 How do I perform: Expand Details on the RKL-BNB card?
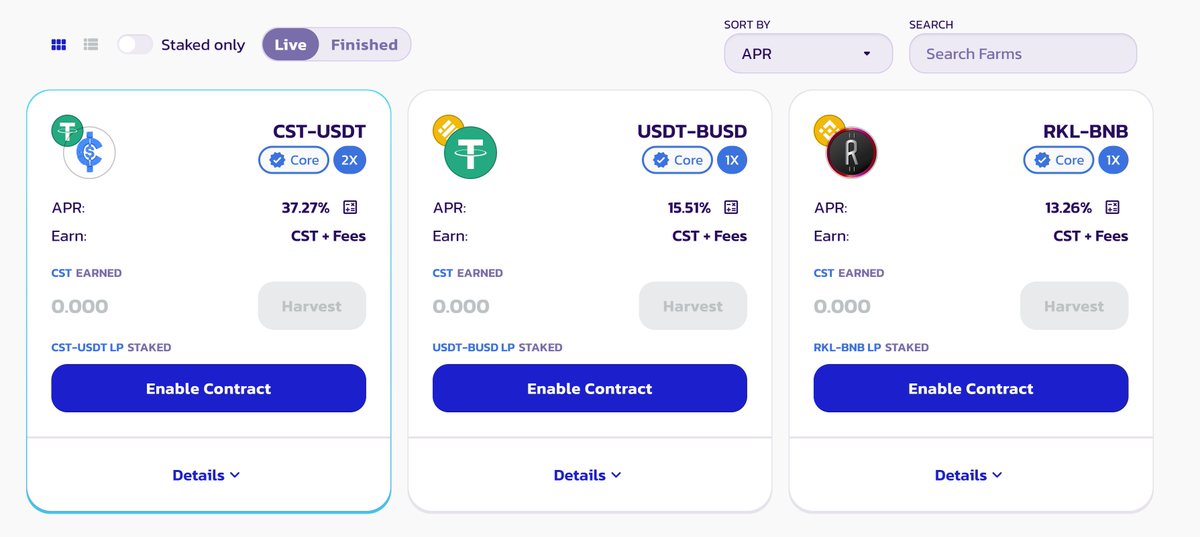(x=969, y=475)
